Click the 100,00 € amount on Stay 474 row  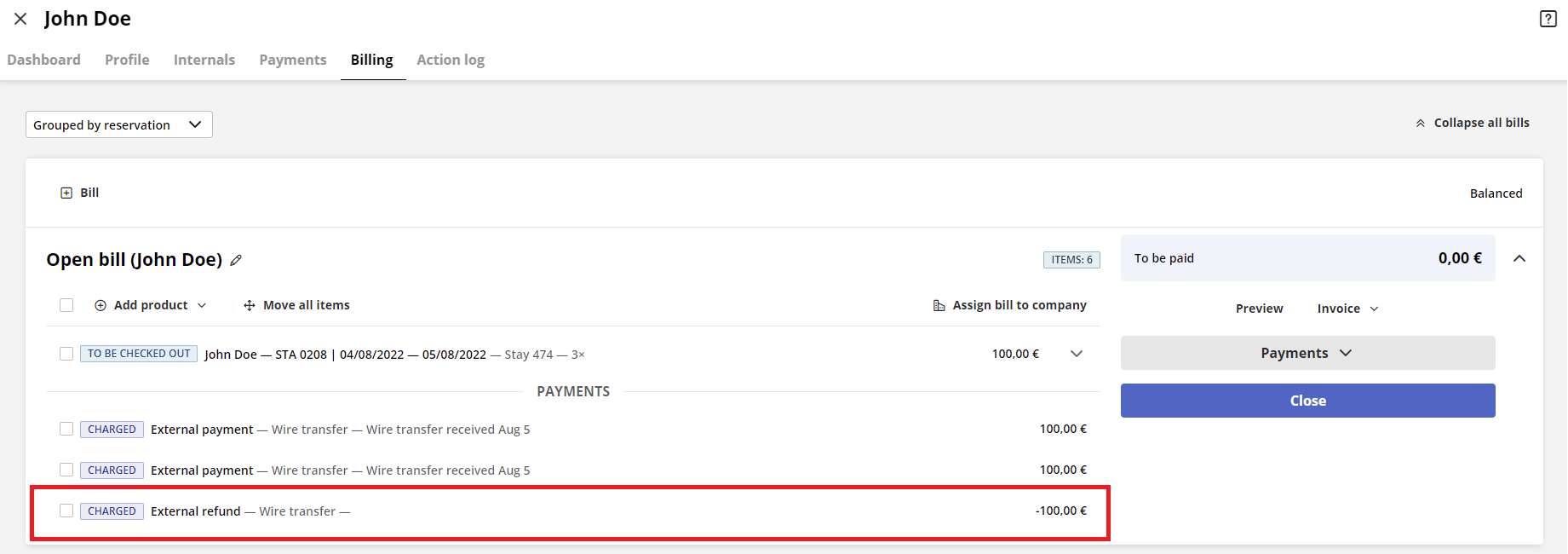1015,354
